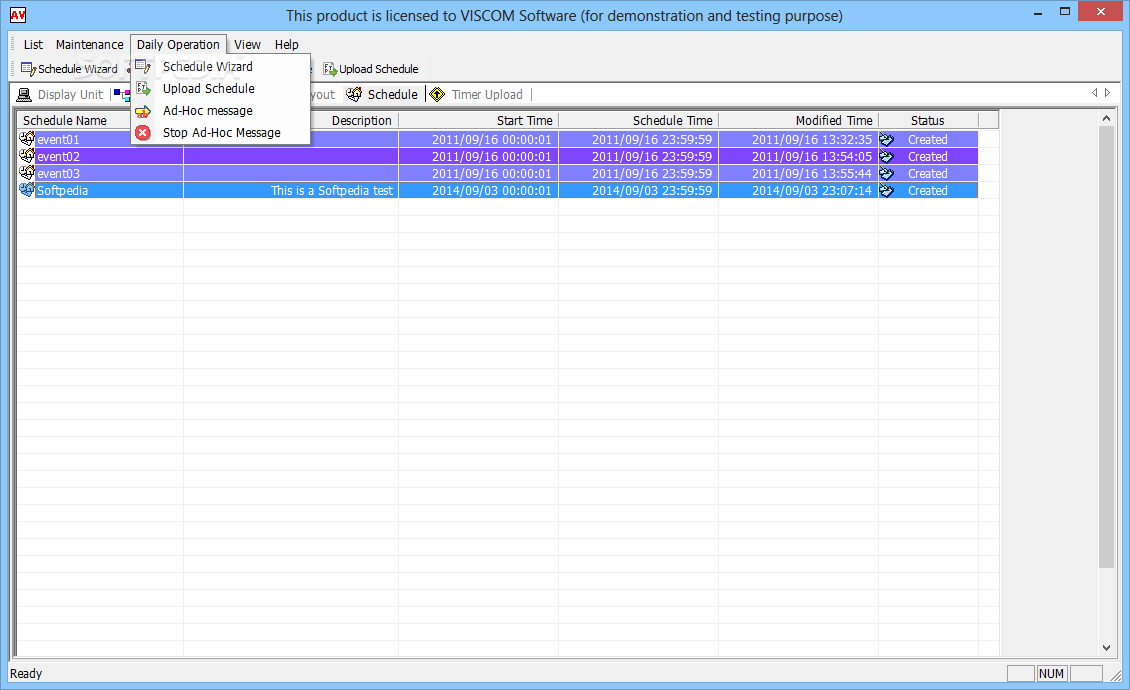
Task: Sort by Schedule Time column header
Action: click(x=639, y=120)
